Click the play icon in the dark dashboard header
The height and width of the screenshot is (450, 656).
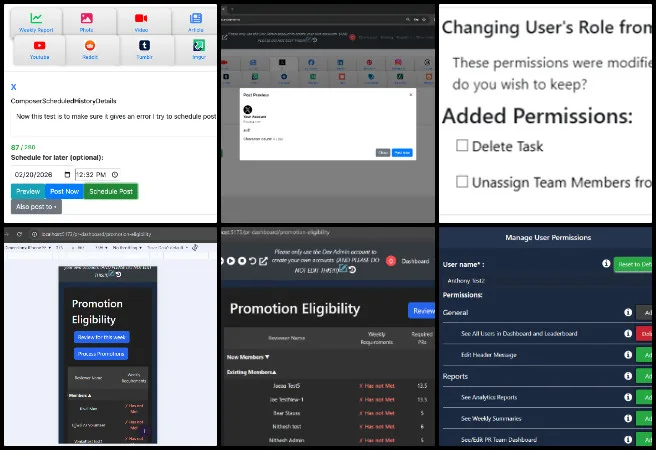tap(231, 261)
